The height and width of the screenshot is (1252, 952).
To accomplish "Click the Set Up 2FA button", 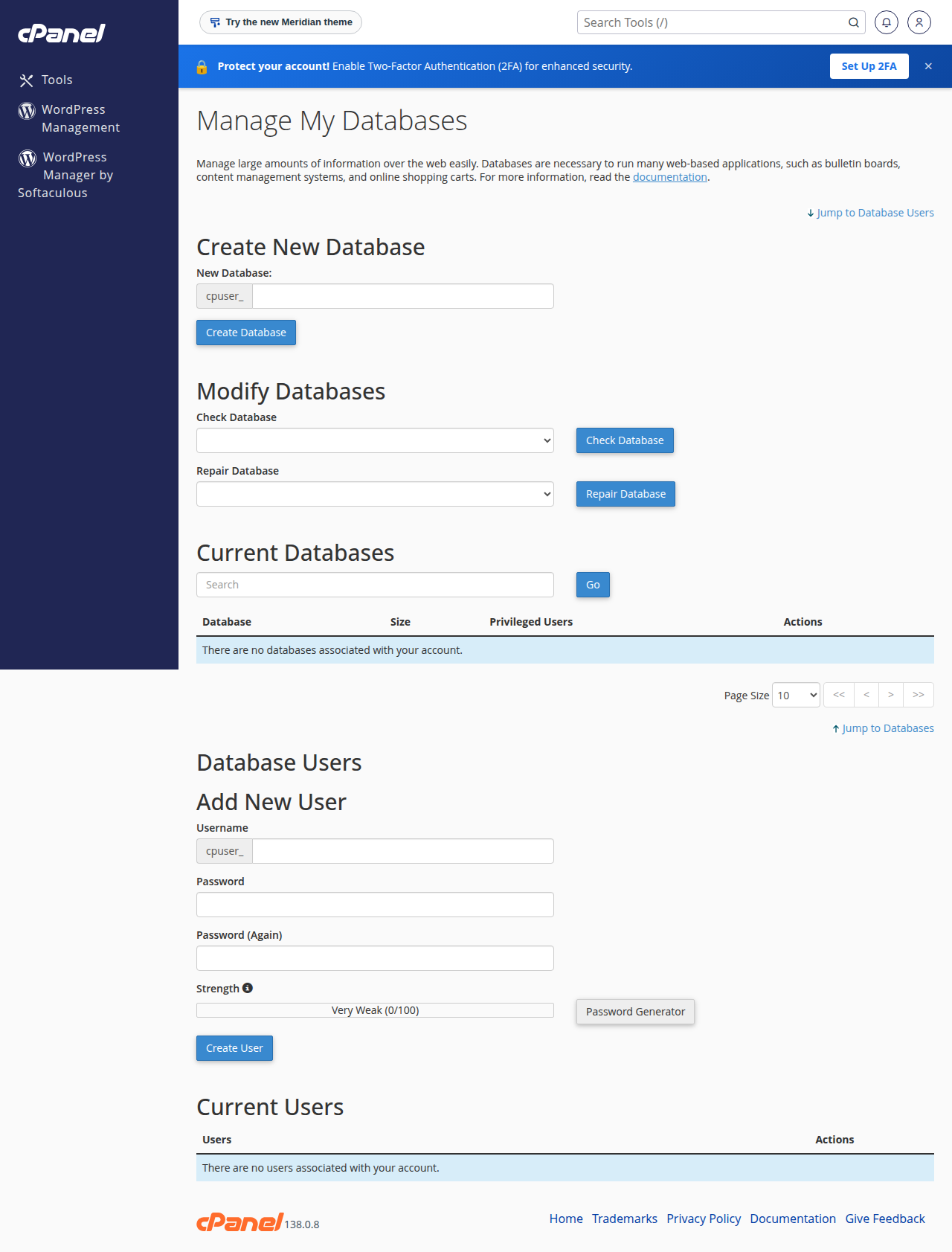I will point(869,66).
